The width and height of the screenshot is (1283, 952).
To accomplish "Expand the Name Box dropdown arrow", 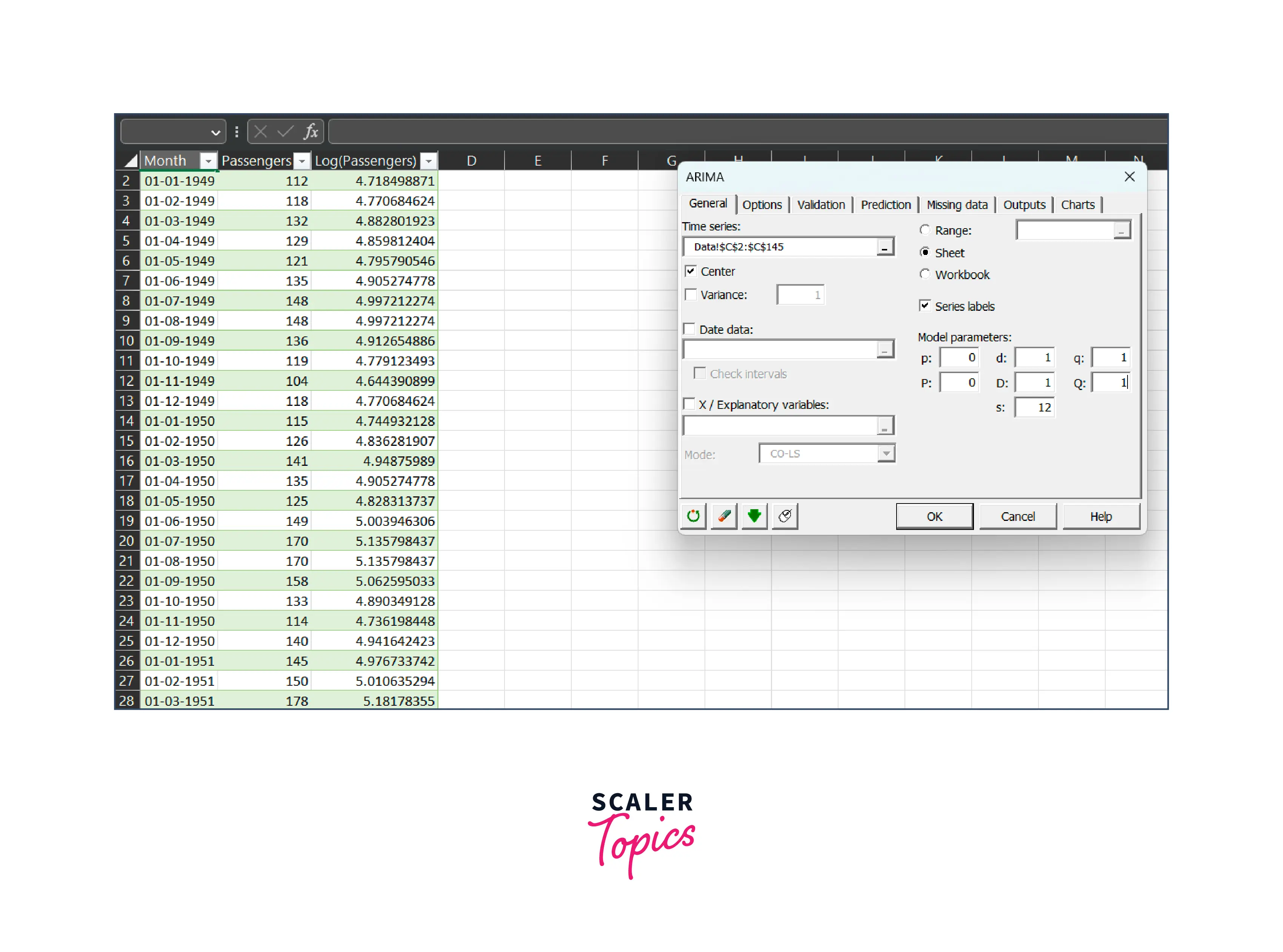I will [215, 132].
